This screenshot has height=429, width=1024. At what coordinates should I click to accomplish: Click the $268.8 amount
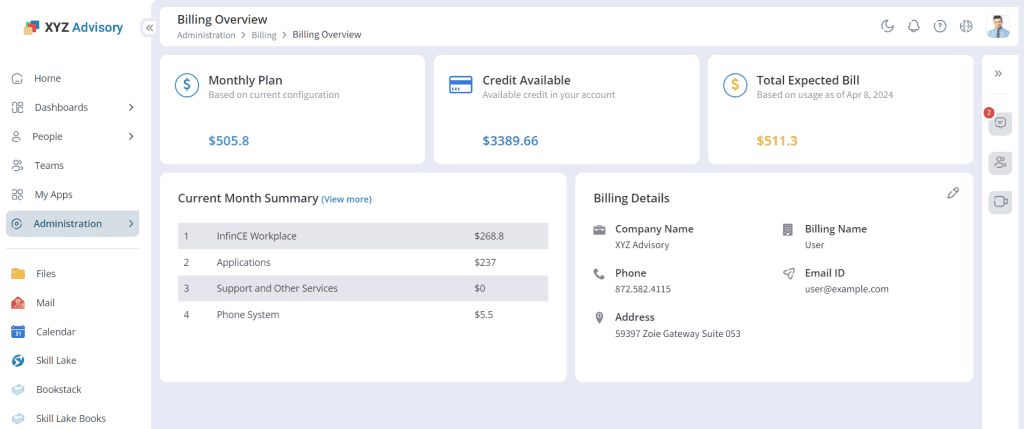tap(489, 236)
